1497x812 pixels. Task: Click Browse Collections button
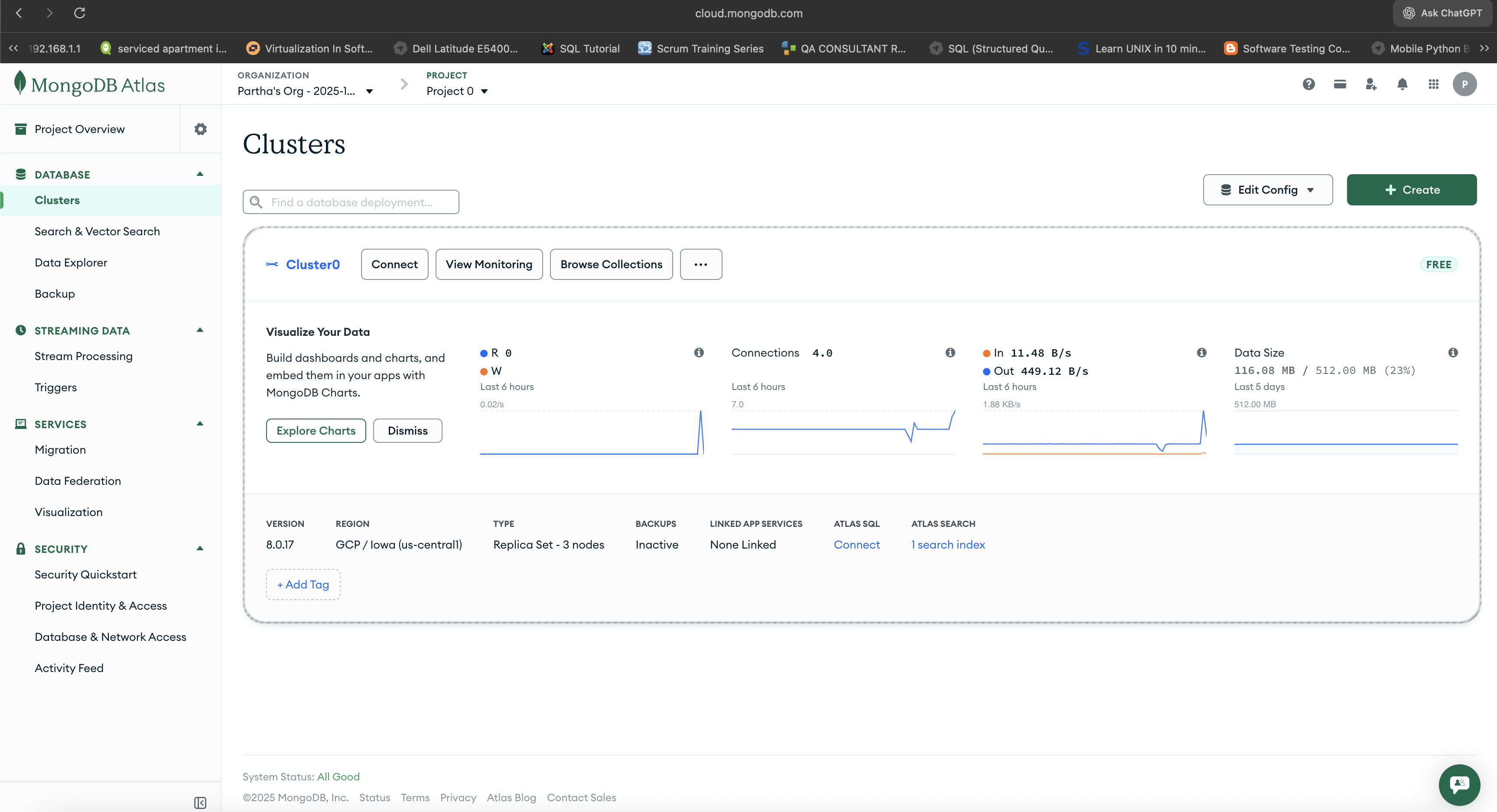click(x=611, y=264)
